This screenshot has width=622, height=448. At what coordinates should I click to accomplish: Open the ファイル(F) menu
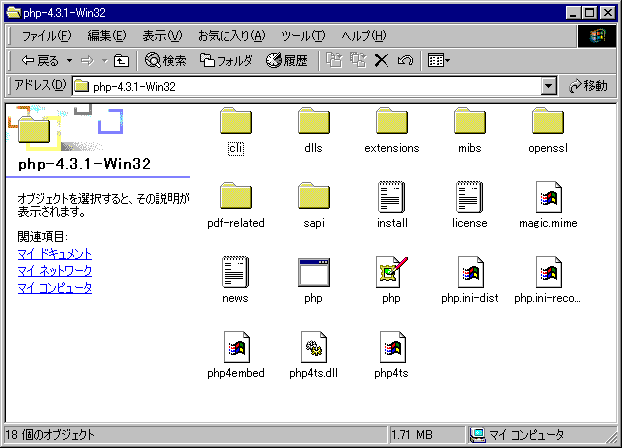click(46, 36)
